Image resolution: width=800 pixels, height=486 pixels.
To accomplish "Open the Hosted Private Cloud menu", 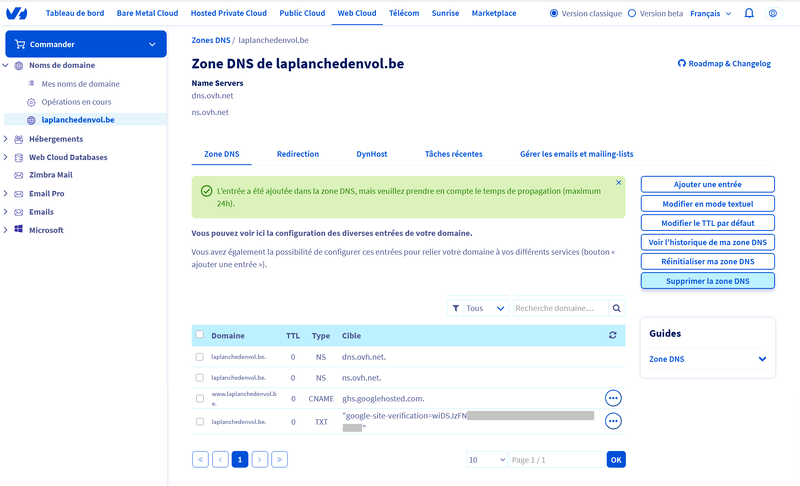I will point(229,13).
